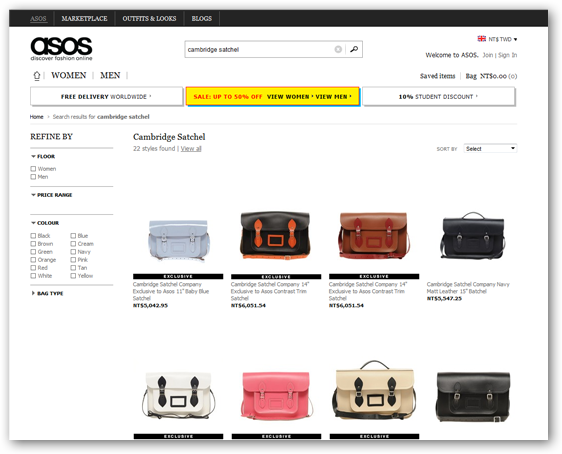Open the MARKETPLACE tab
Screen dimensions: 562x454
[84, 18]
